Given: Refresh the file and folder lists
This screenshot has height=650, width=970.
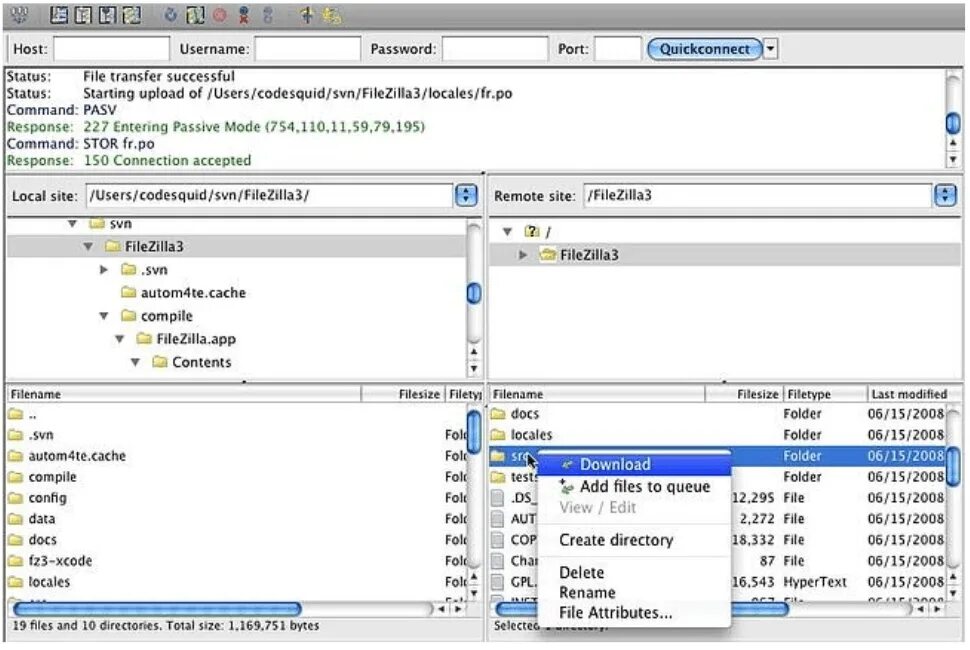Looking at the screenshot, I should (171, 15).
